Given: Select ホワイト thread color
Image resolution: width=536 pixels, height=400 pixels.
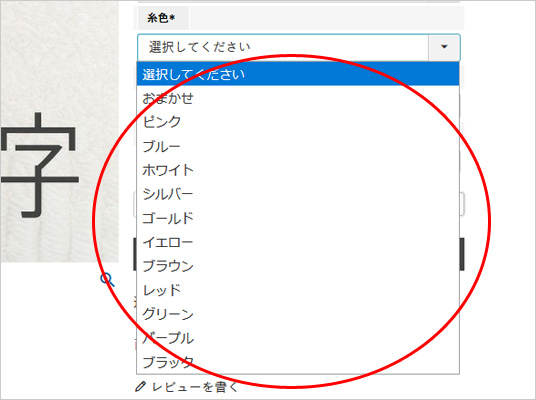Looking at the screenshot, I should 298,170.
